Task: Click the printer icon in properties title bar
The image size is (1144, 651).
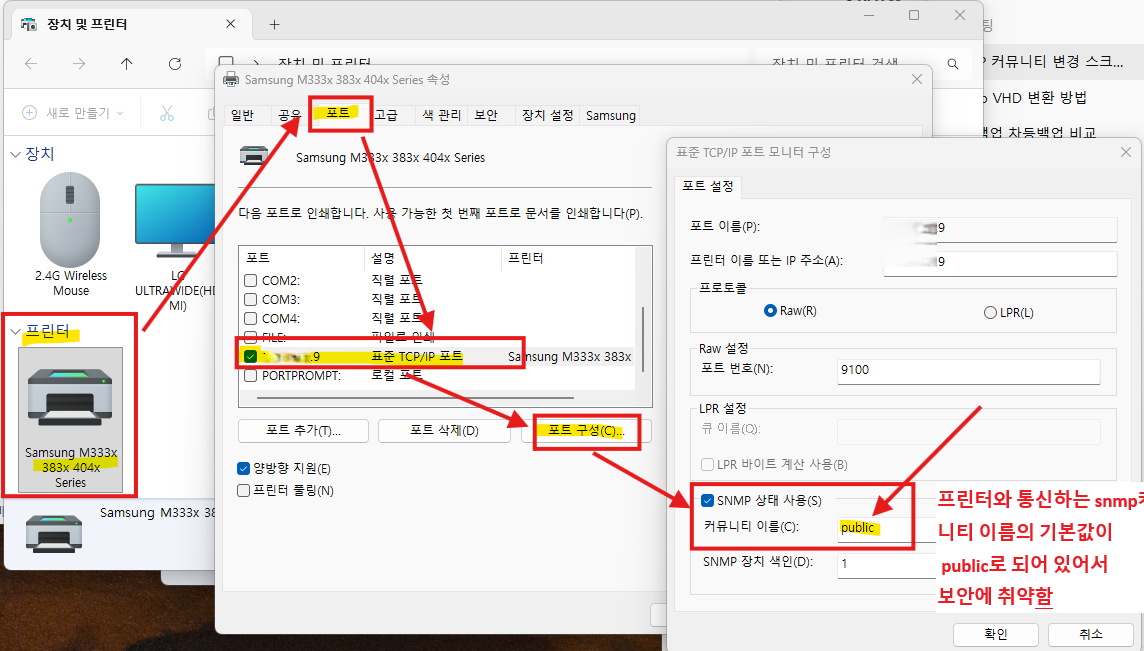Action: (x=231, y=80)
